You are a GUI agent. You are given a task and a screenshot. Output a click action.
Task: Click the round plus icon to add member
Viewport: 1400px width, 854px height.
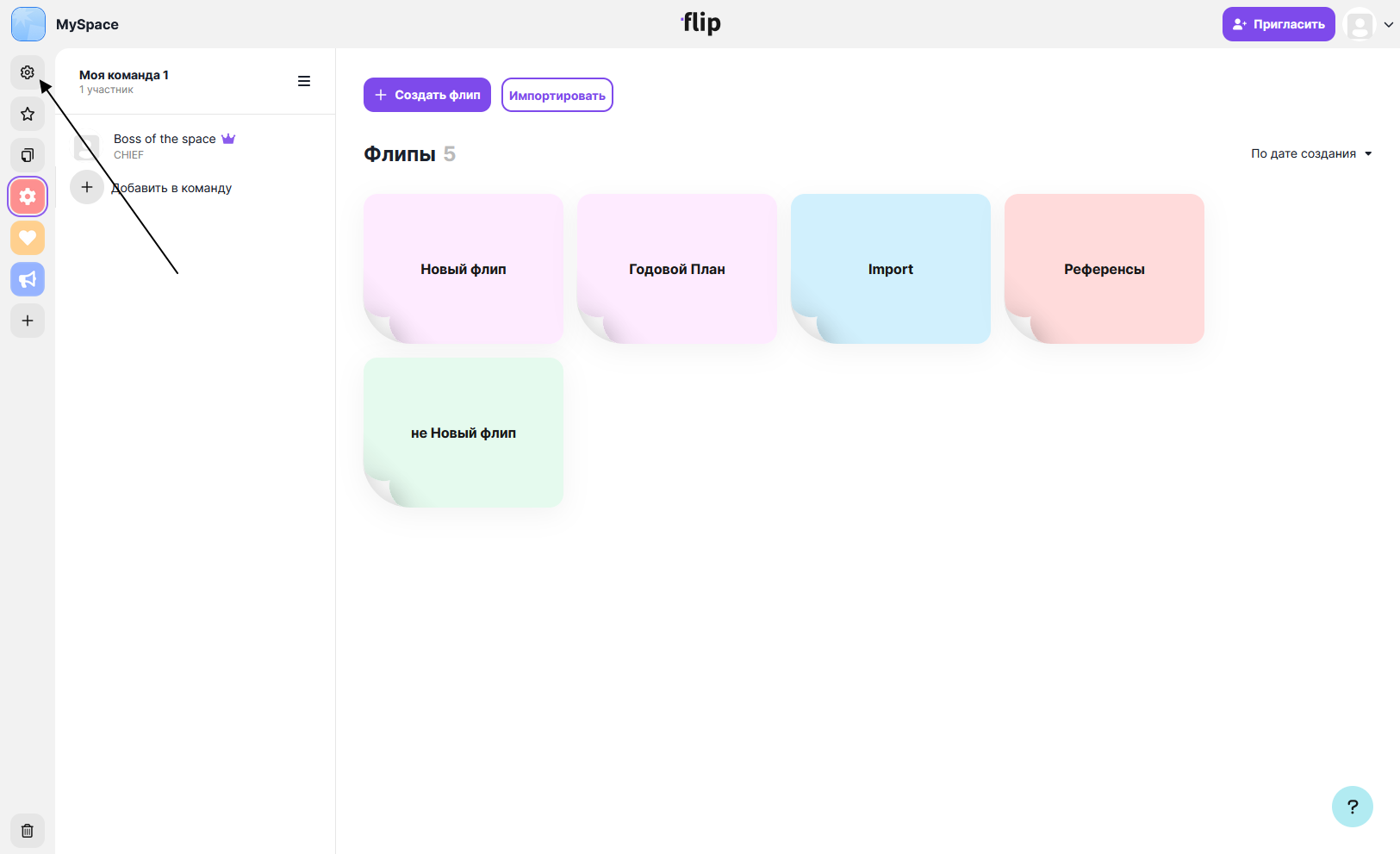click(x=87, y=187)
